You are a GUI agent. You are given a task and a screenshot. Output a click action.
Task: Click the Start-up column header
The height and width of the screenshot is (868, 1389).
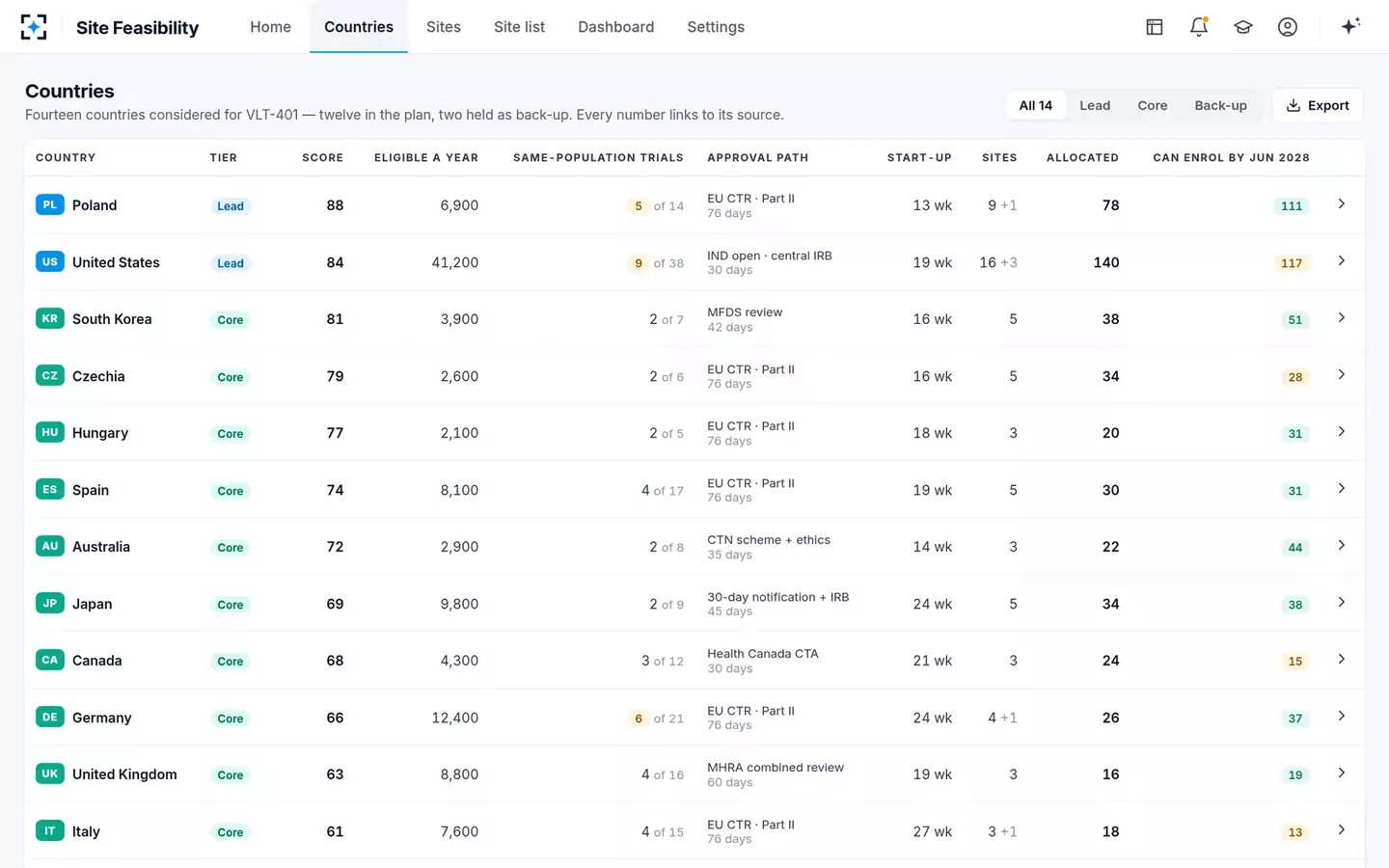coord(919,157)
